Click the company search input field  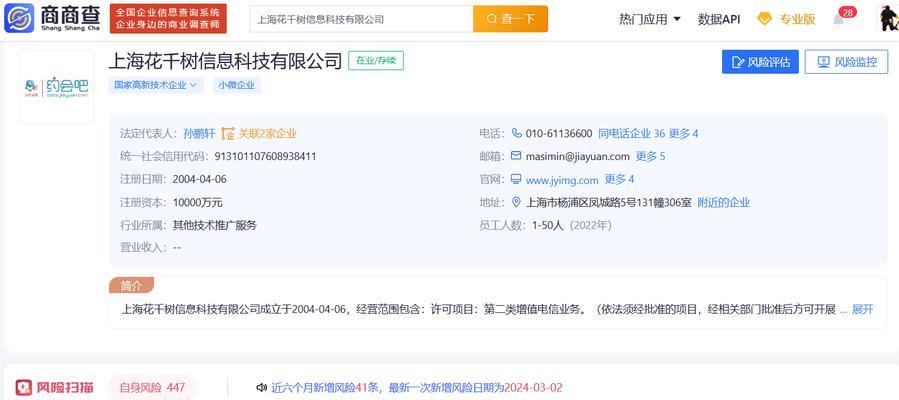click(361, 19)
